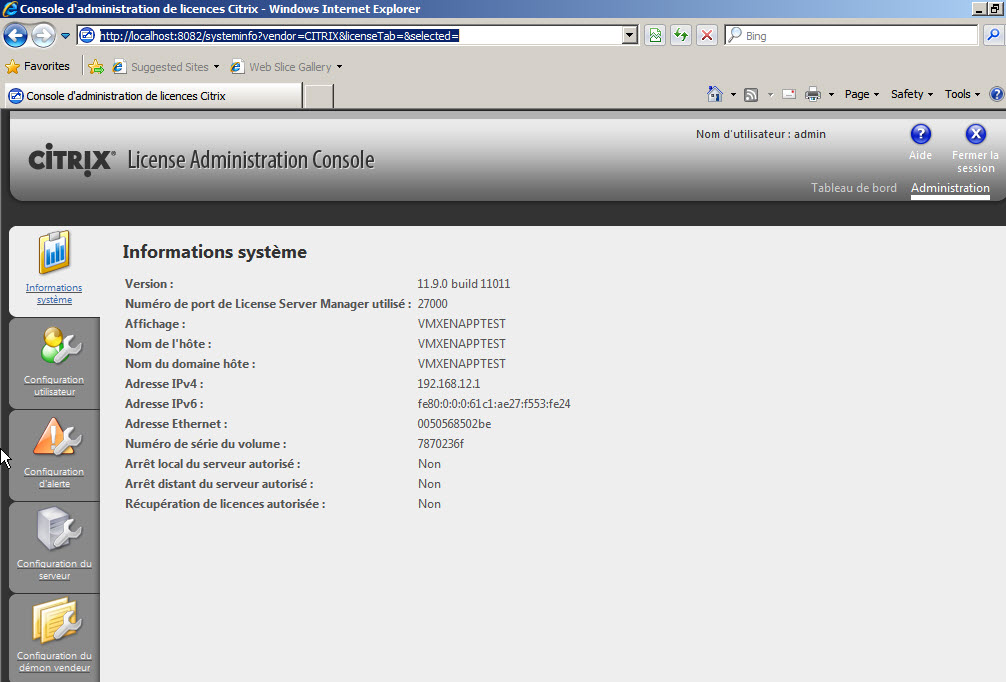The image size is (1006, 682).
Task: Click the Home icon in command bar
Action: pyautogui.click(x=715, y=94)
